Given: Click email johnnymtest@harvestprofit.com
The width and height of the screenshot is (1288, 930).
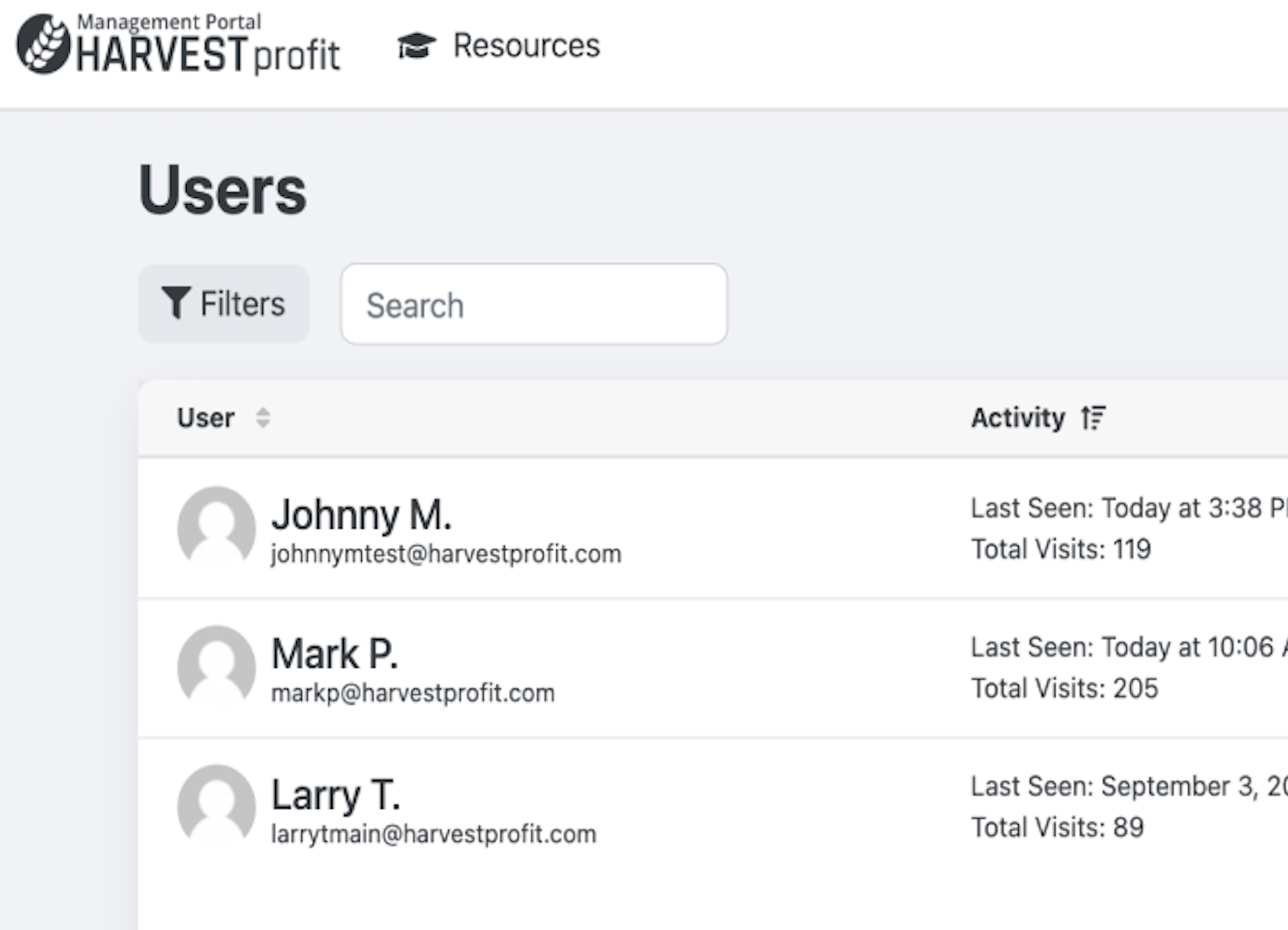Looking at the screenshot, I should (446, 554).
